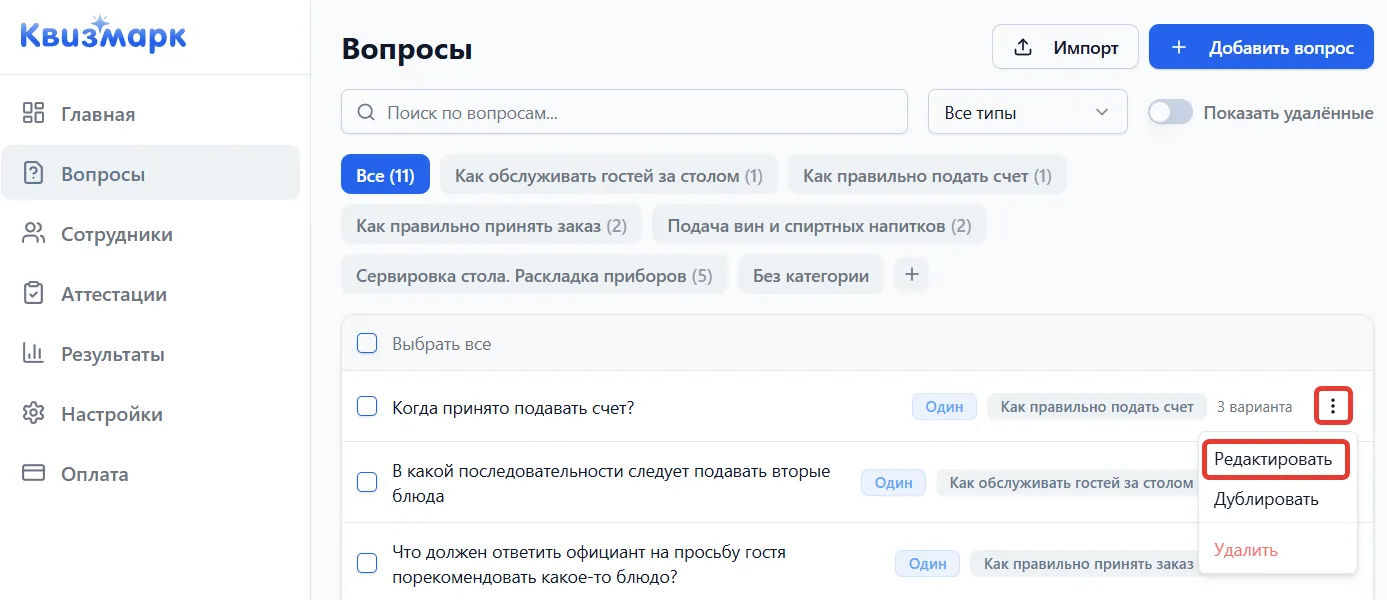The height and width of the screenshot is (600, 1387).
Task: Click the Как правильно подать счет row tag
Action: point(1097,406)
